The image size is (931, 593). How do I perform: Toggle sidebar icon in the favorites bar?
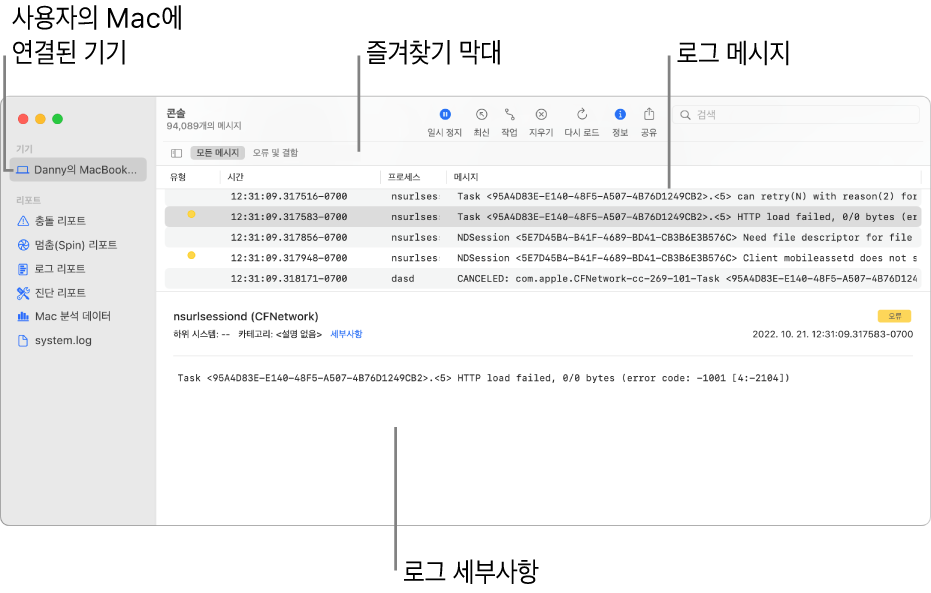click(176, 153)
